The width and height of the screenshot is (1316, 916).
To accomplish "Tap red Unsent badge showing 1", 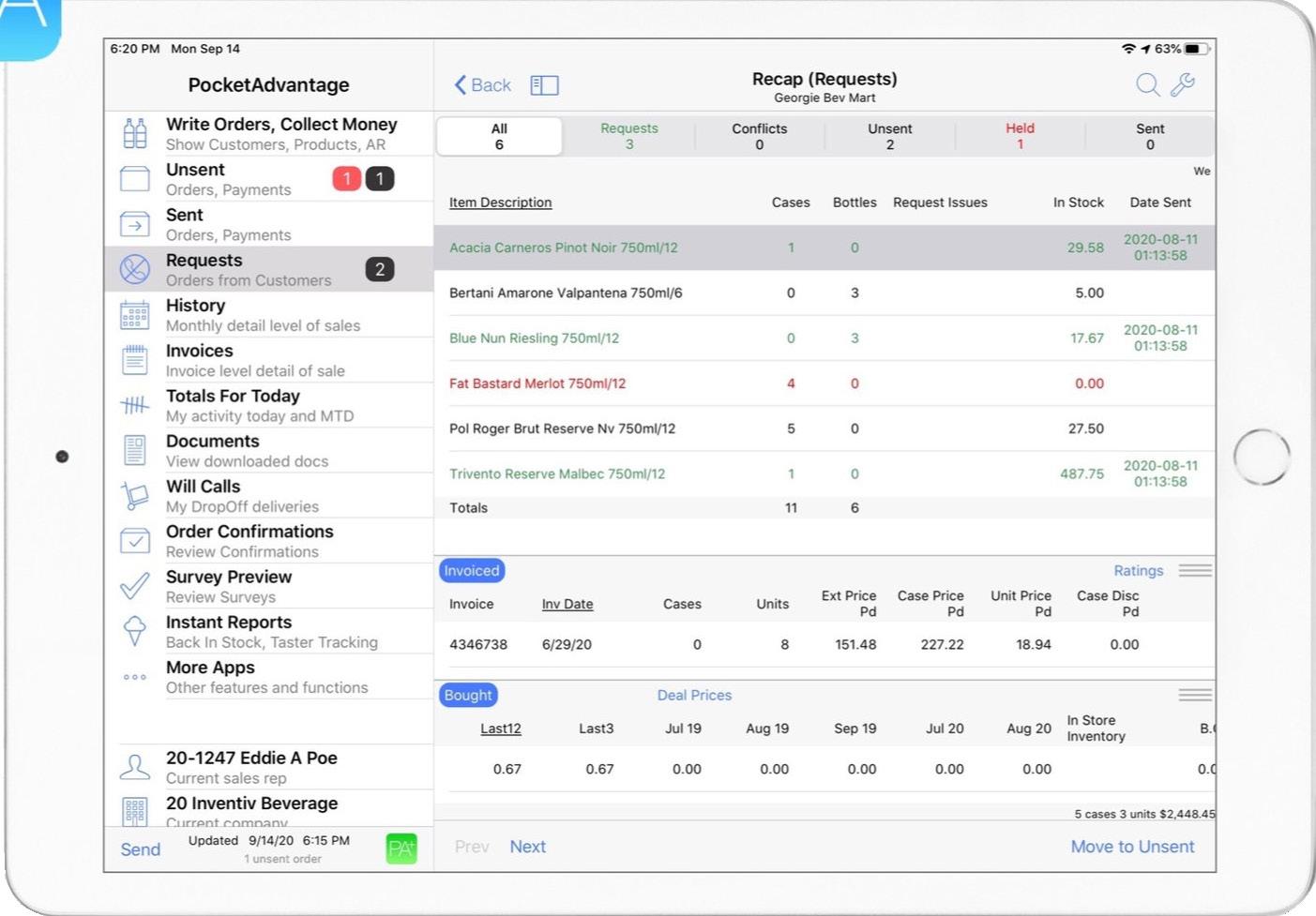I will pyautogui.click(x=347, y=178).
